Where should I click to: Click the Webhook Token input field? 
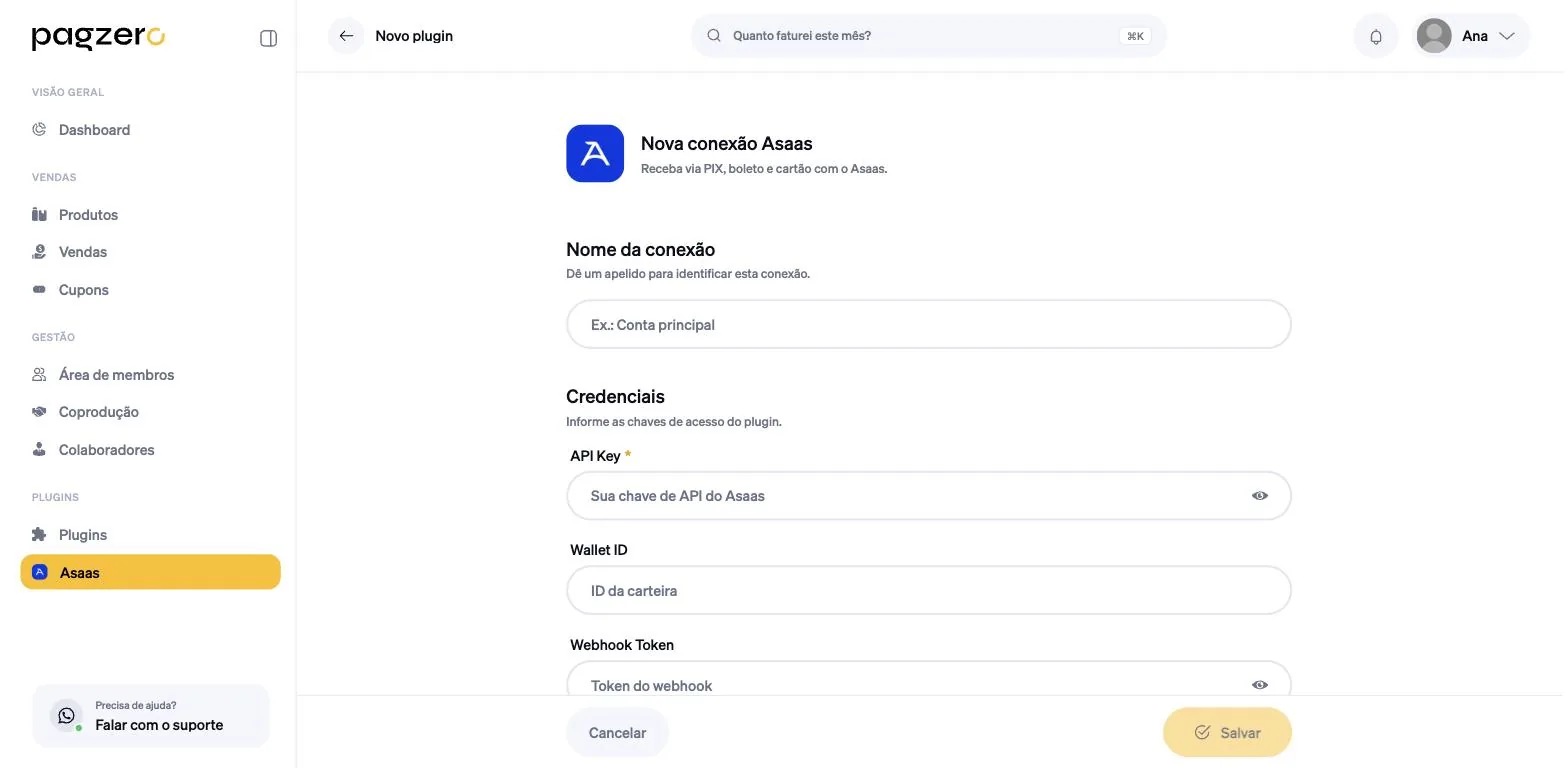(x=929, y=680)
